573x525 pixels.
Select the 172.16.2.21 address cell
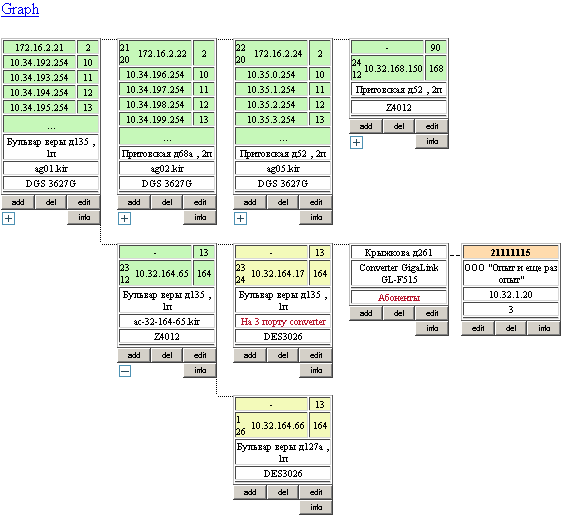pyautogui.click(x=39, y=47)
